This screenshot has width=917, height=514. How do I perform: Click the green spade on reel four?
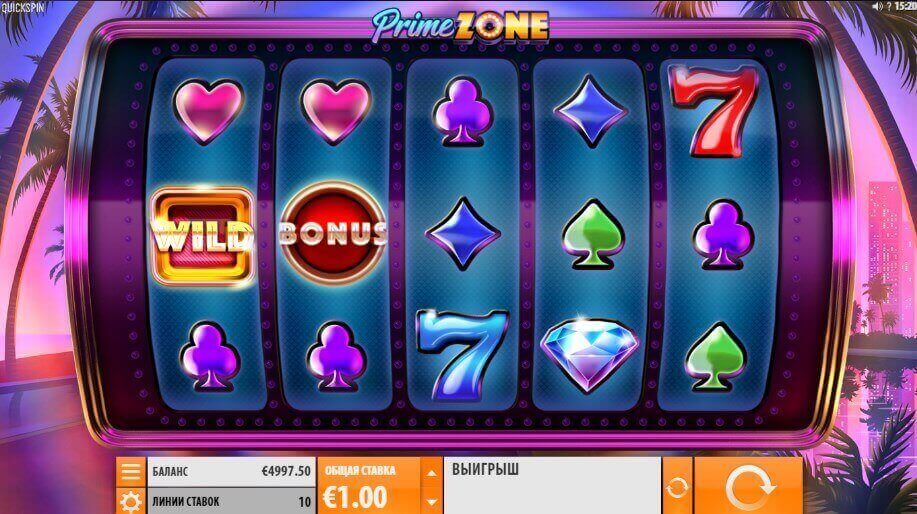[593, 235]
